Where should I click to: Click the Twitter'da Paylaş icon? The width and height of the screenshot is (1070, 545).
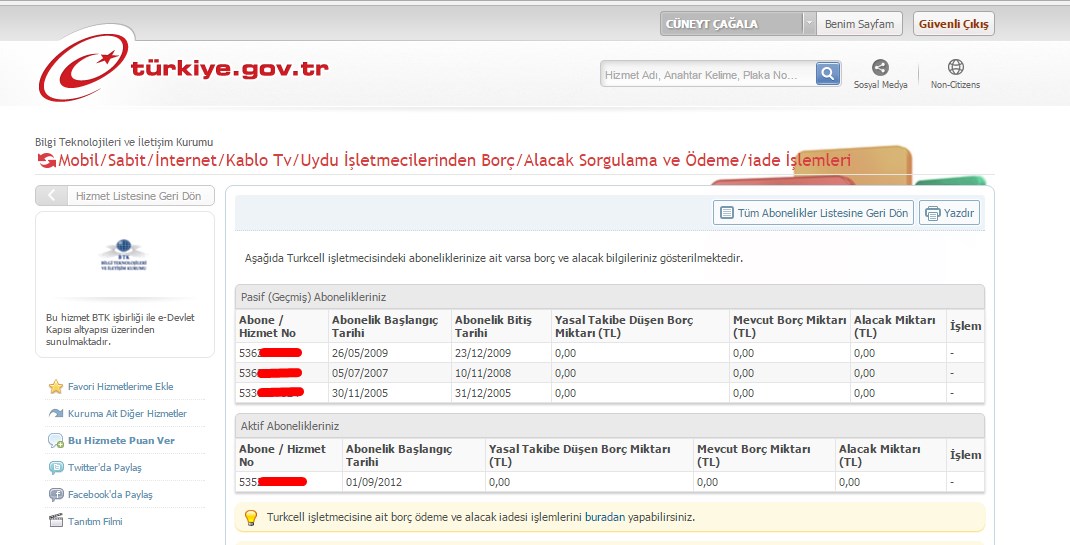[x=56, y=468]
